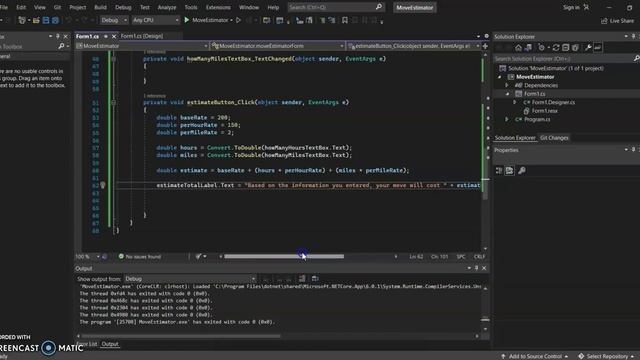Click the Search Solution Explorer field
Screen dimensions: 640x360
pos(566,59)
